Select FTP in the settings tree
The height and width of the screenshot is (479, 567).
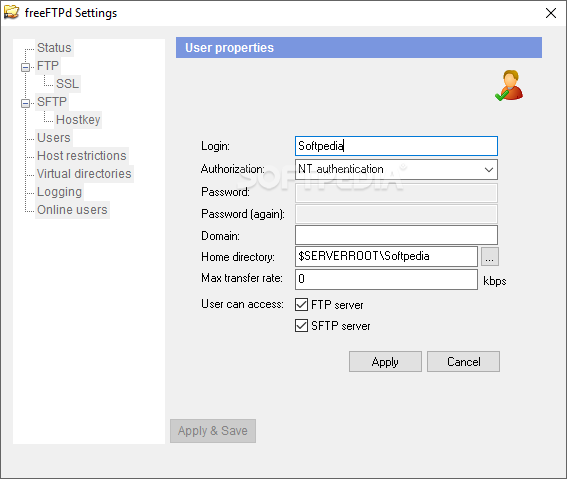click(47, 66)
